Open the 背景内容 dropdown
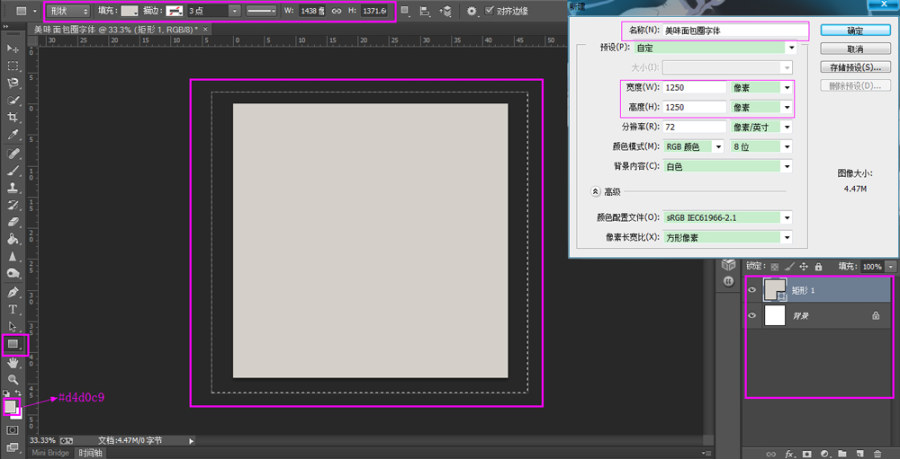Screen dimensions: 900x459 point(728,166)
